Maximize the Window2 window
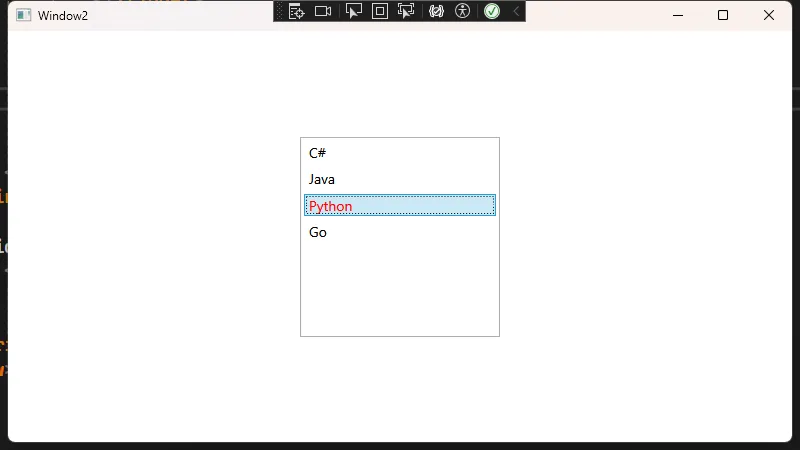Screen dimensions: 800x450 coord(723,15)
